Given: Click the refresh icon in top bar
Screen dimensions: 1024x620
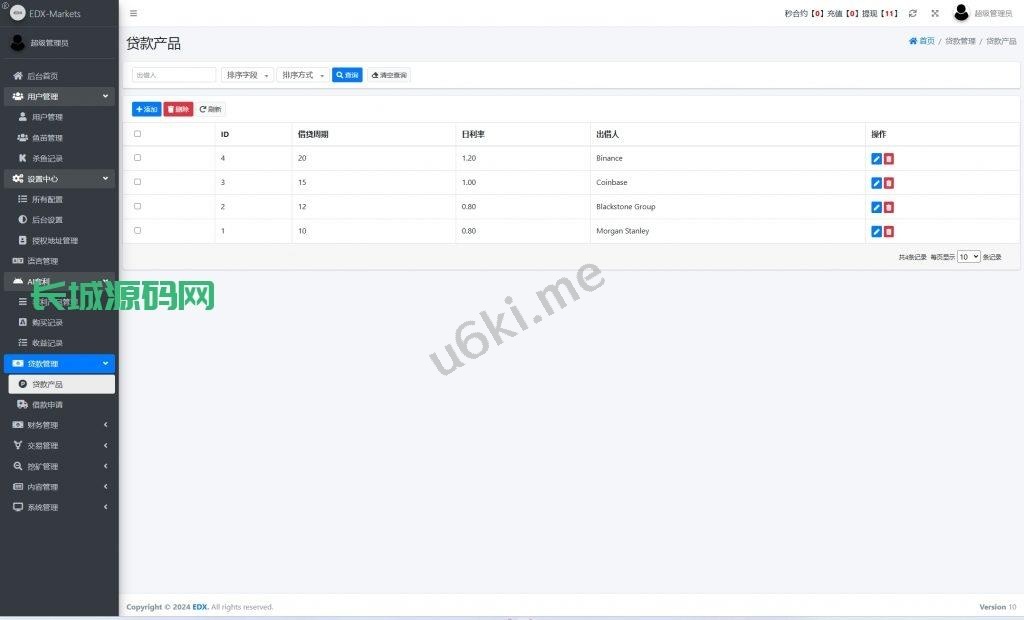Looking at the screenshot, I should click(x=912, y=13).
